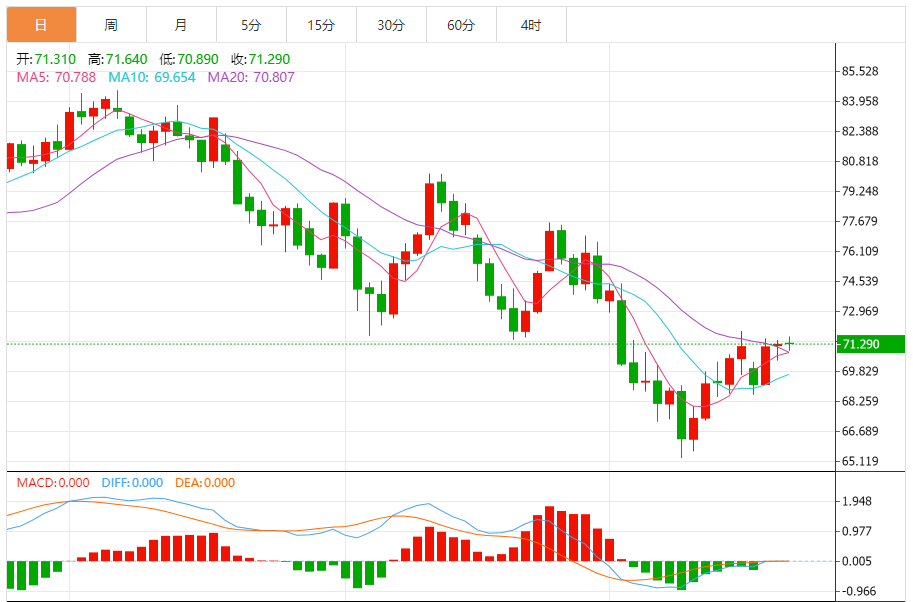Click the DEA:0.000 label
This screenshot has height=602, width=913.
point(205,483)
